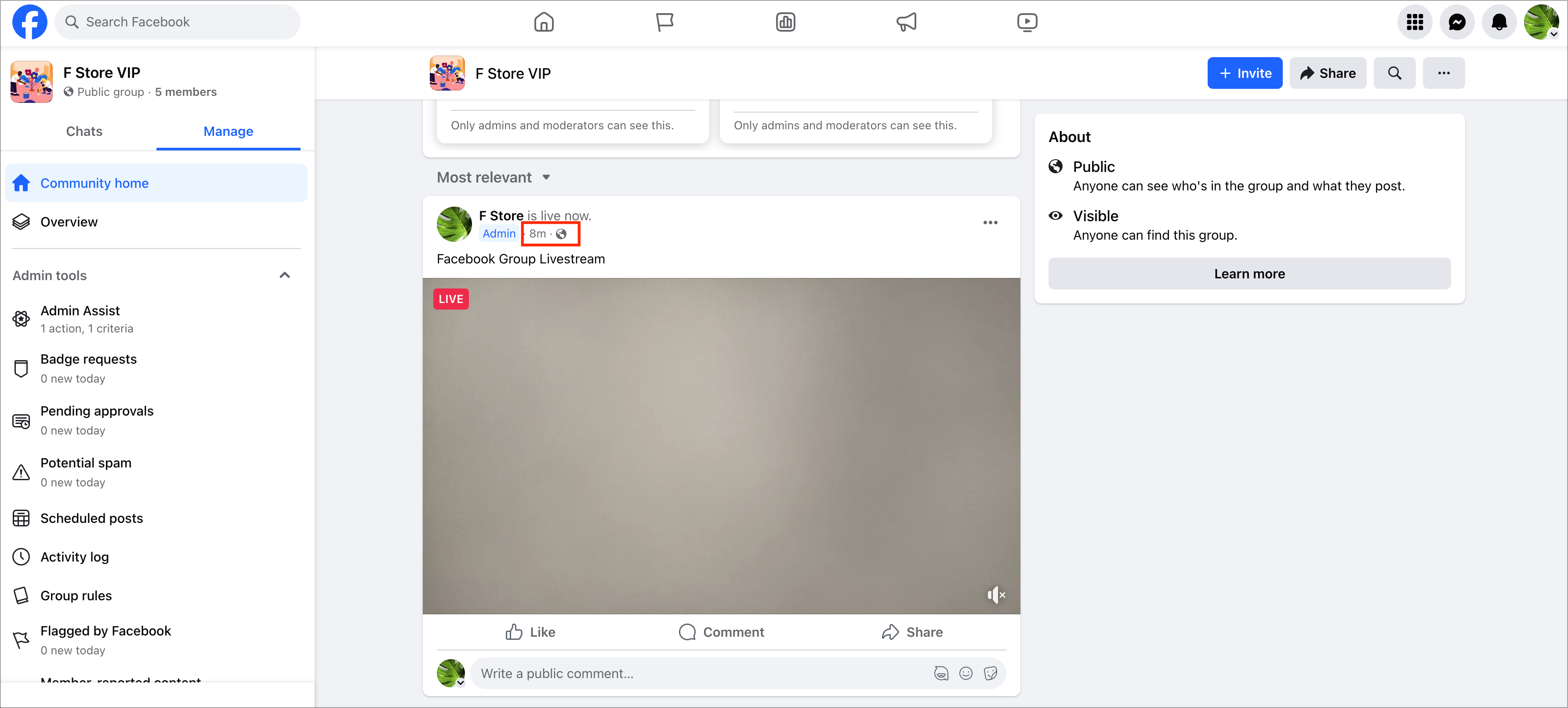Select the Manage tab

pyautogui.click(x=228, y=131)
